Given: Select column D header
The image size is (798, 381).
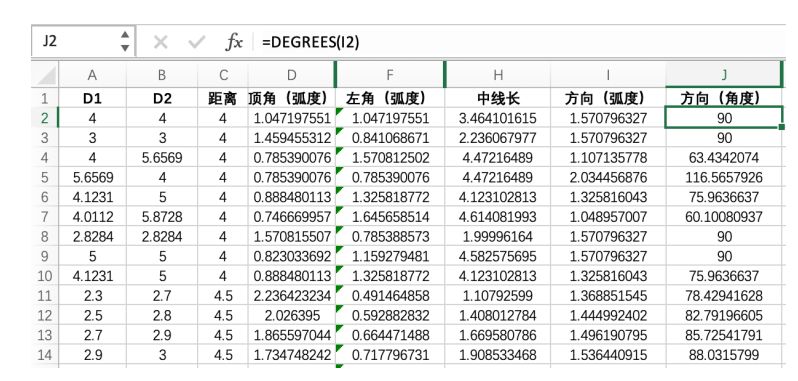Looking at the screenshot, I should (x=291, y=75).
